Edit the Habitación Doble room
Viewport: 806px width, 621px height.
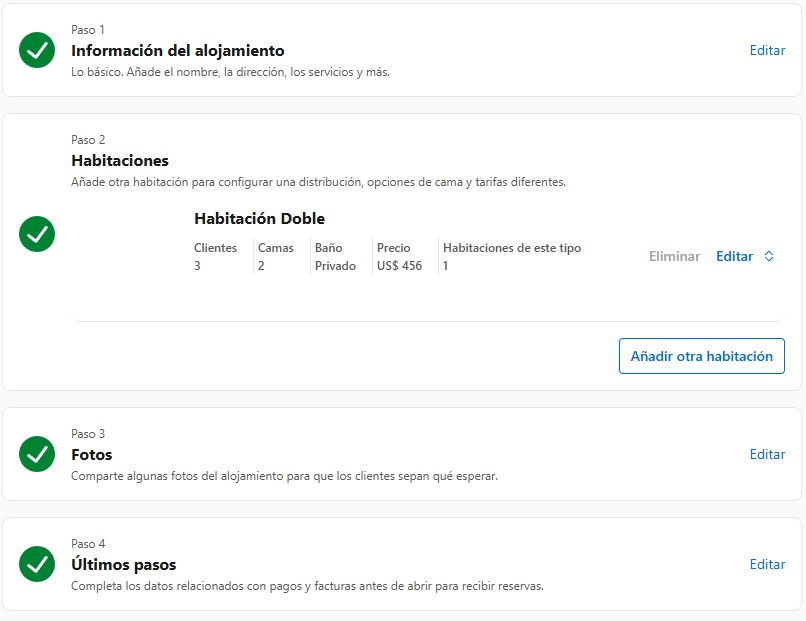[735, 256]
